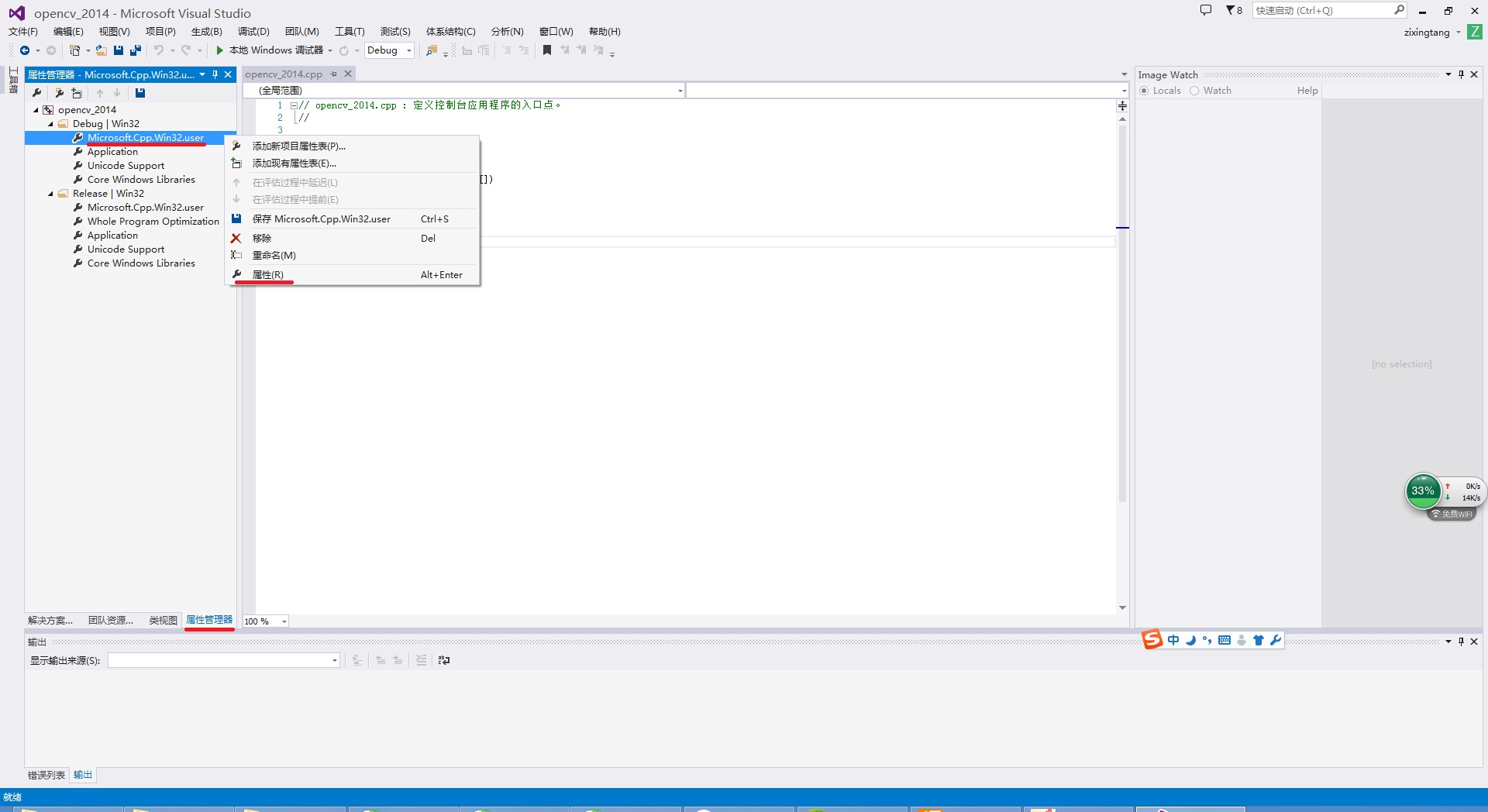Screen dimensions: 1488x812
Task: Select Whole Program Optimization property sheet
Action: pos(153,222)
